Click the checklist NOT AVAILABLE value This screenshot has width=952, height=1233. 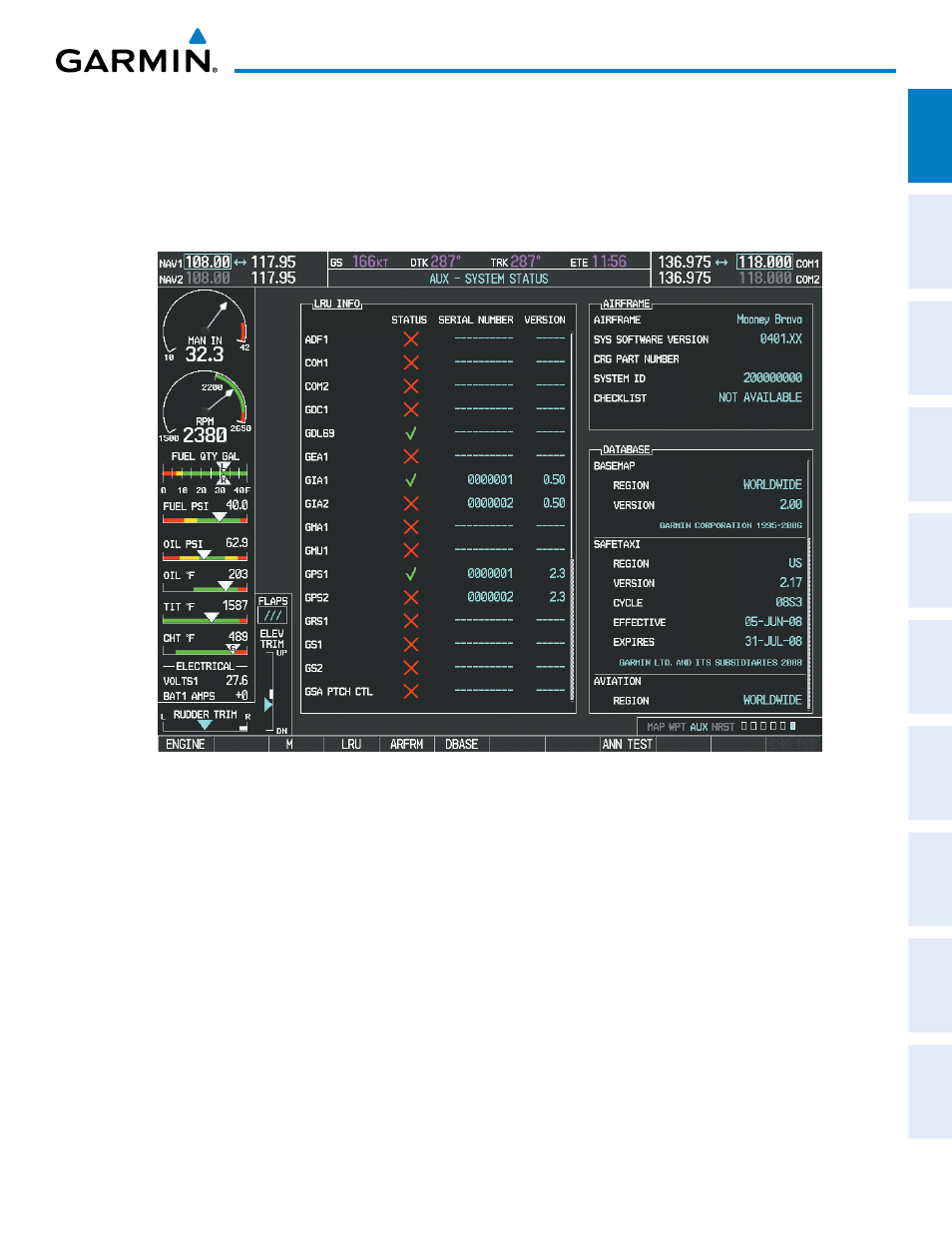pos(760,397)
